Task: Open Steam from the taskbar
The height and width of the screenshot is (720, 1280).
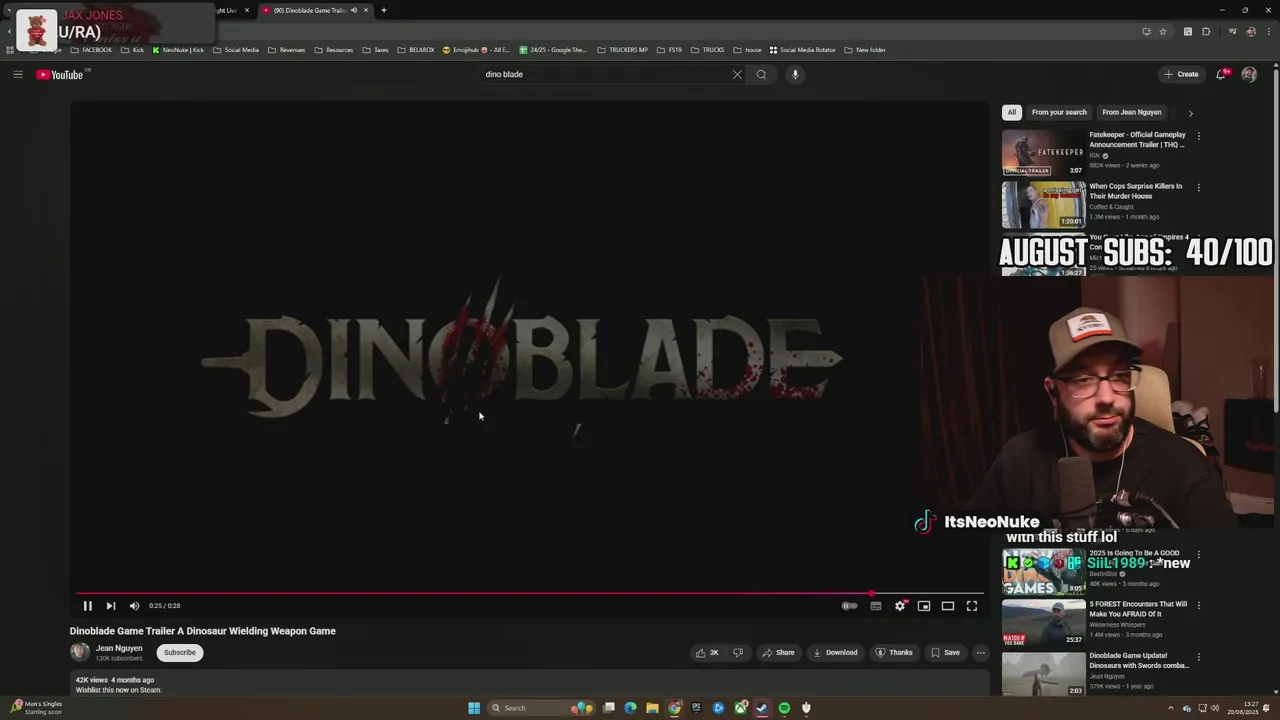Action: click(762, 708)
